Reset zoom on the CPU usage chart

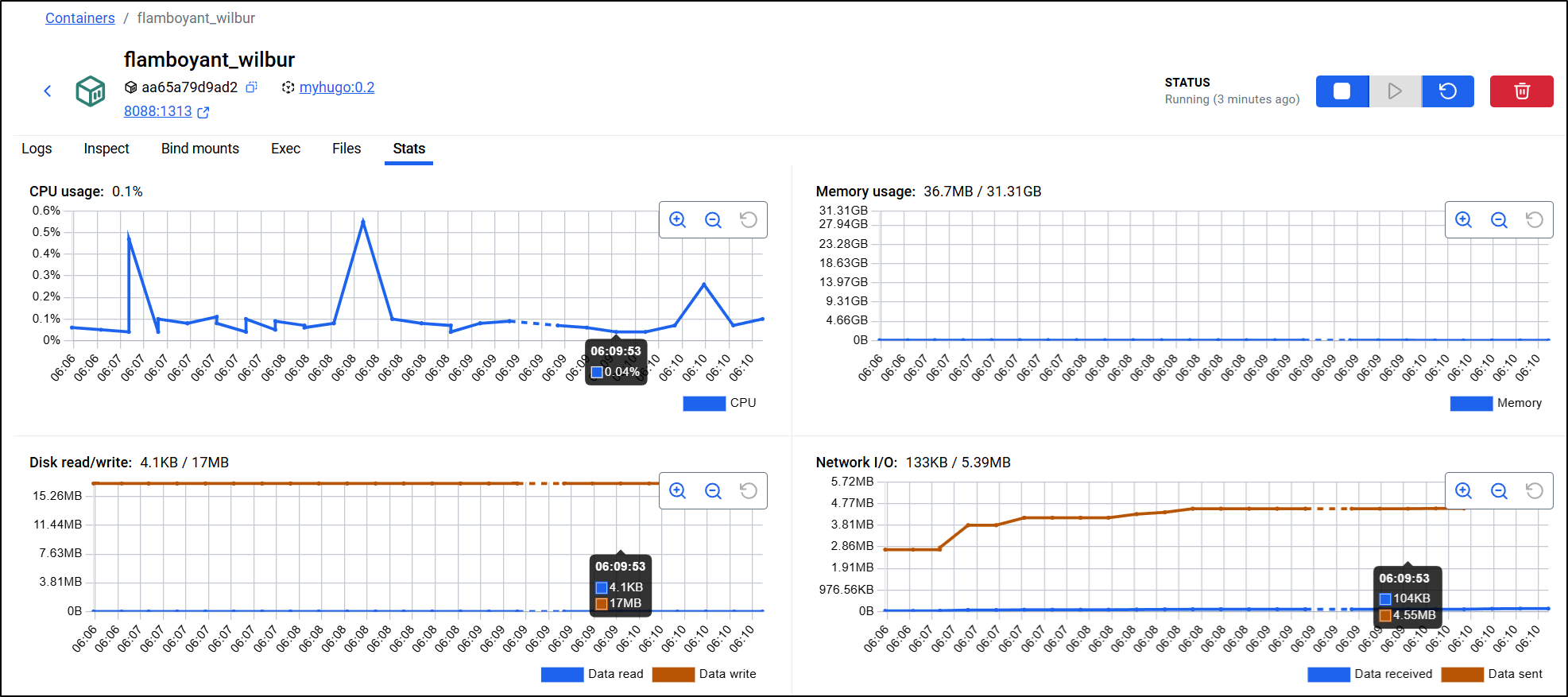point(748,220)
